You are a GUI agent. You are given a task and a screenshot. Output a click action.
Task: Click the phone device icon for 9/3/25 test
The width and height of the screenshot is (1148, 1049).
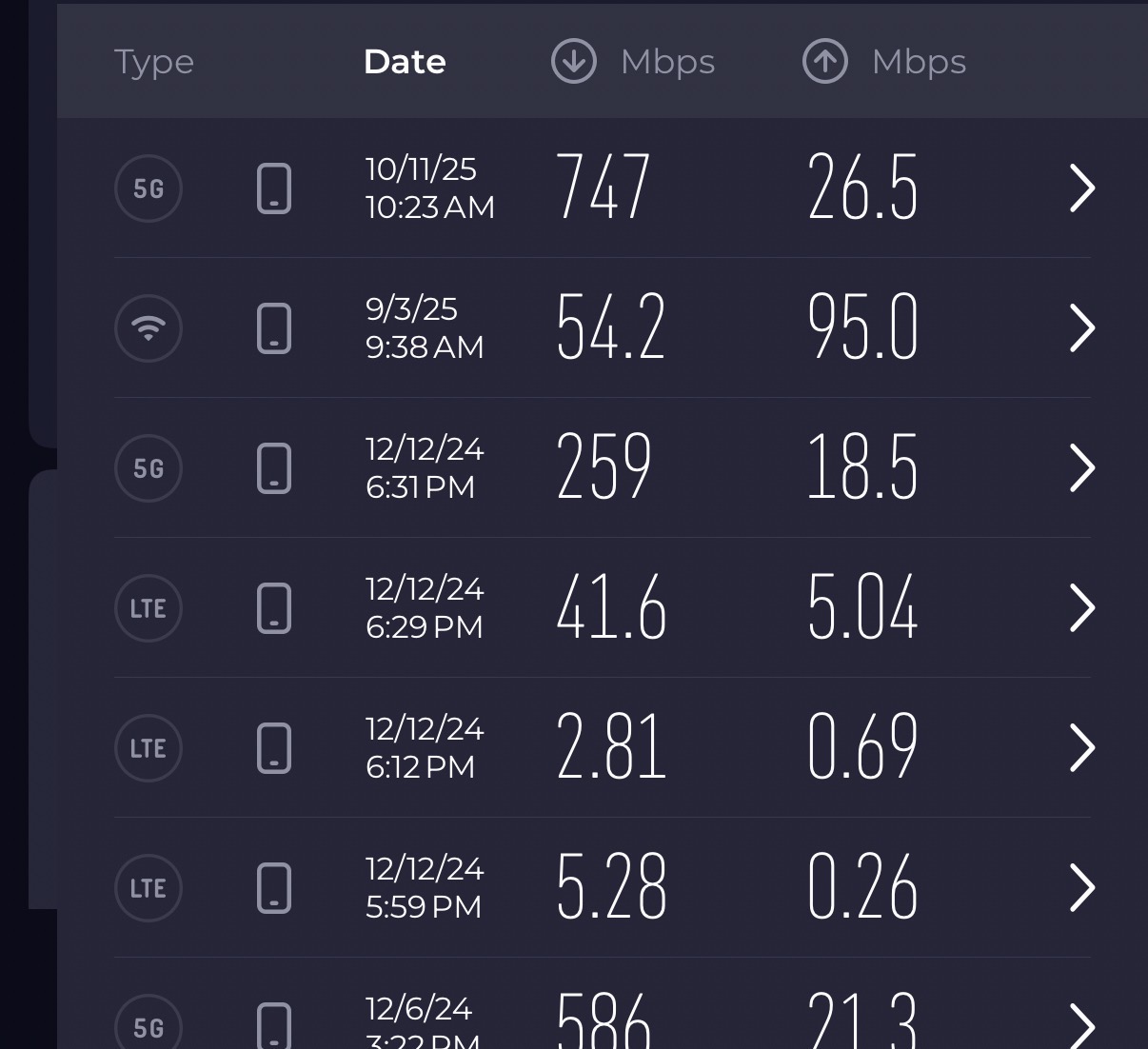tap(274, 328)
